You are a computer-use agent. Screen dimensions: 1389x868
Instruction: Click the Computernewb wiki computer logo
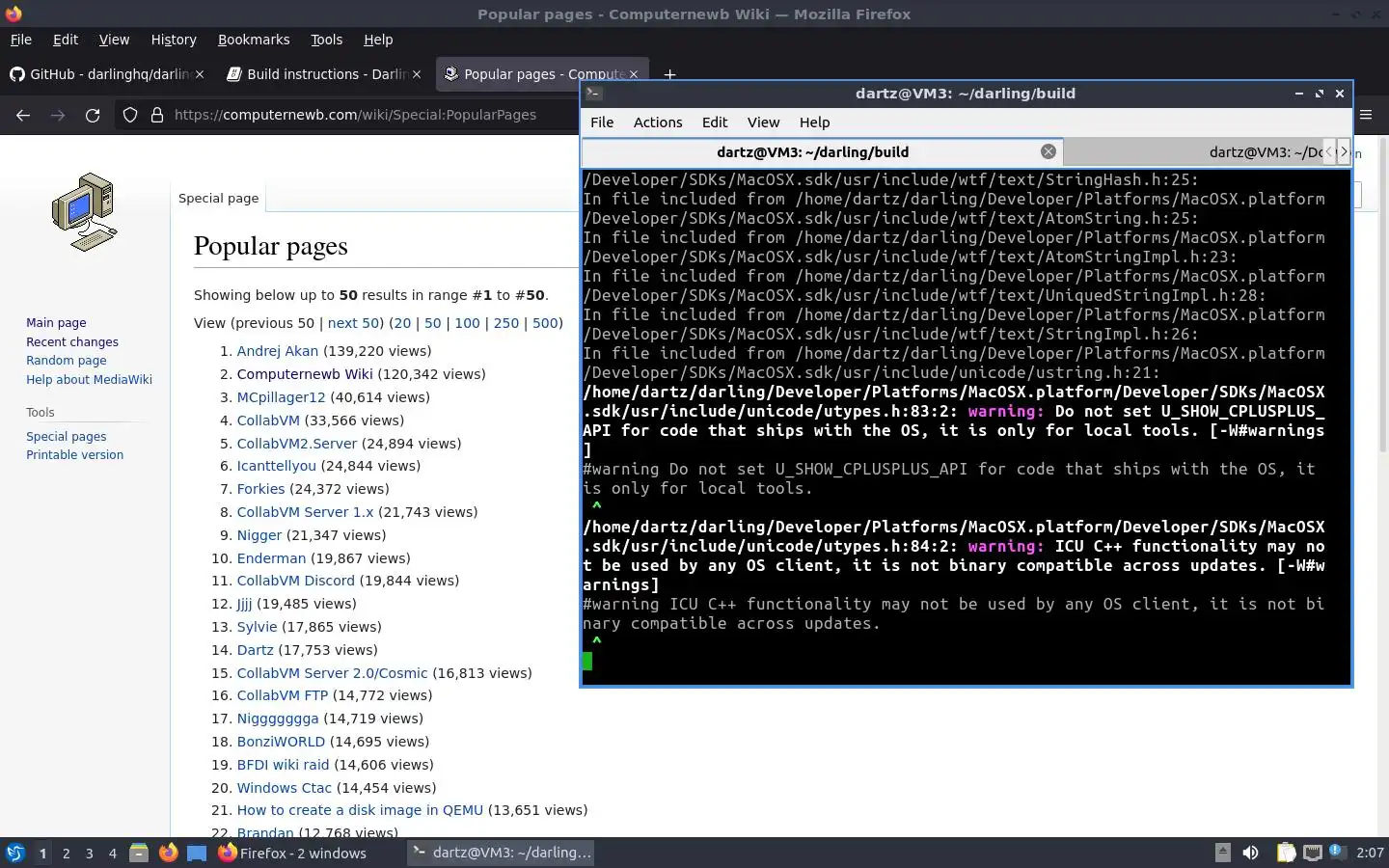click(85, 212)
